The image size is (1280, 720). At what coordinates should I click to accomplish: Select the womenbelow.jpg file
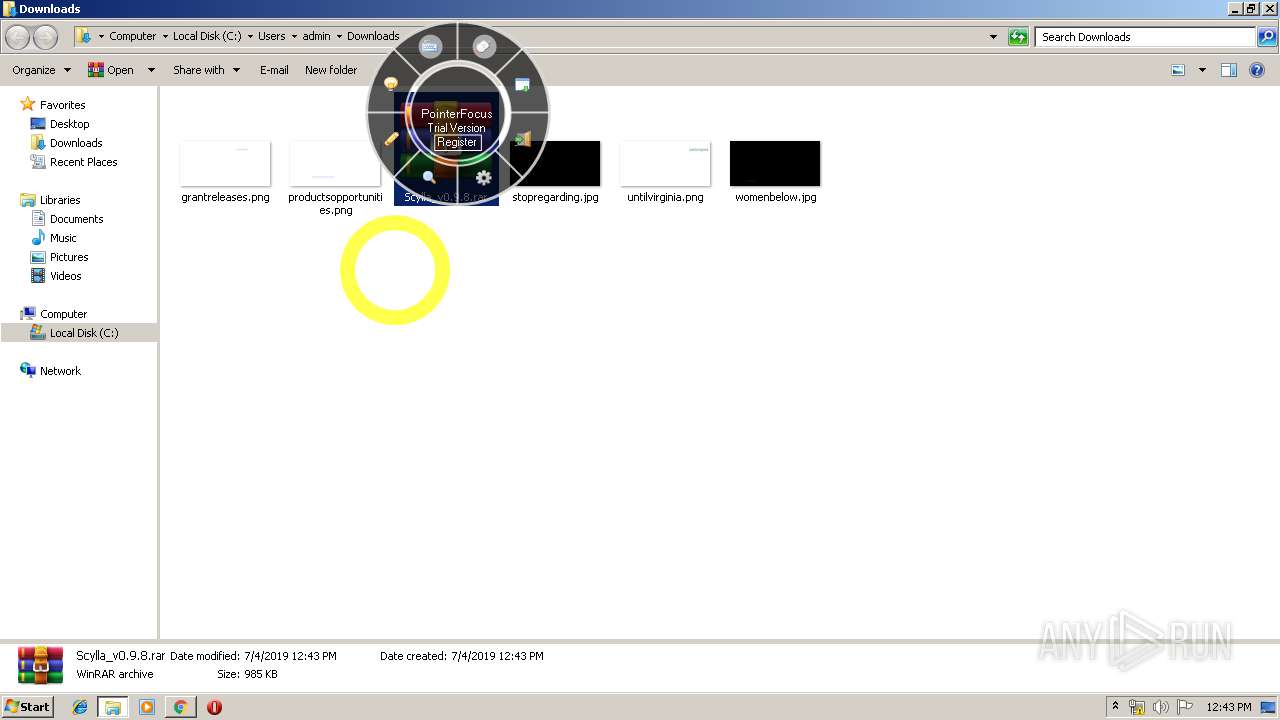(x=775, y=172)
